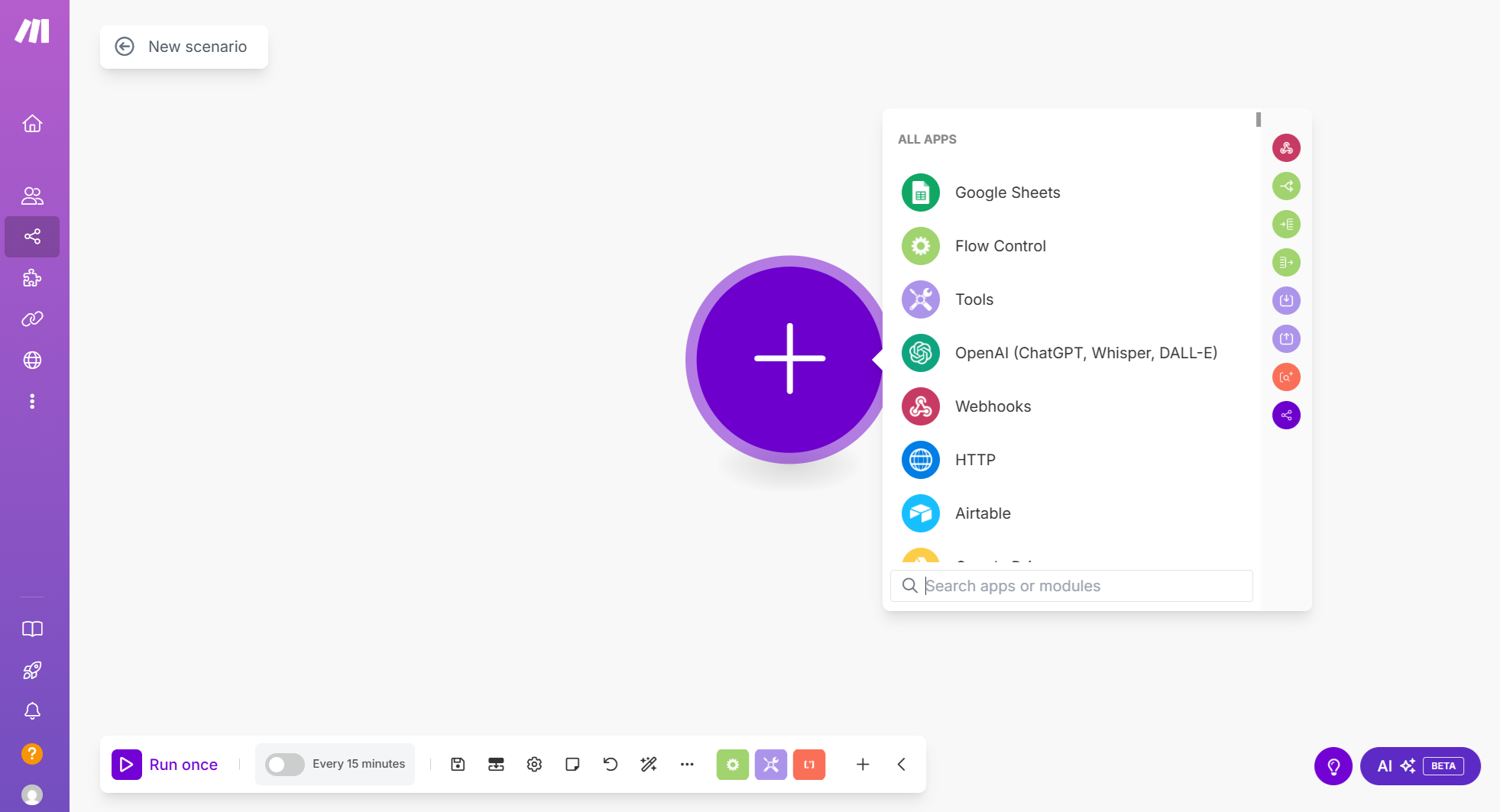1500x812 pixels.
Task: Expand More options three-dot sidebar menu
Action: pos(32,401)
